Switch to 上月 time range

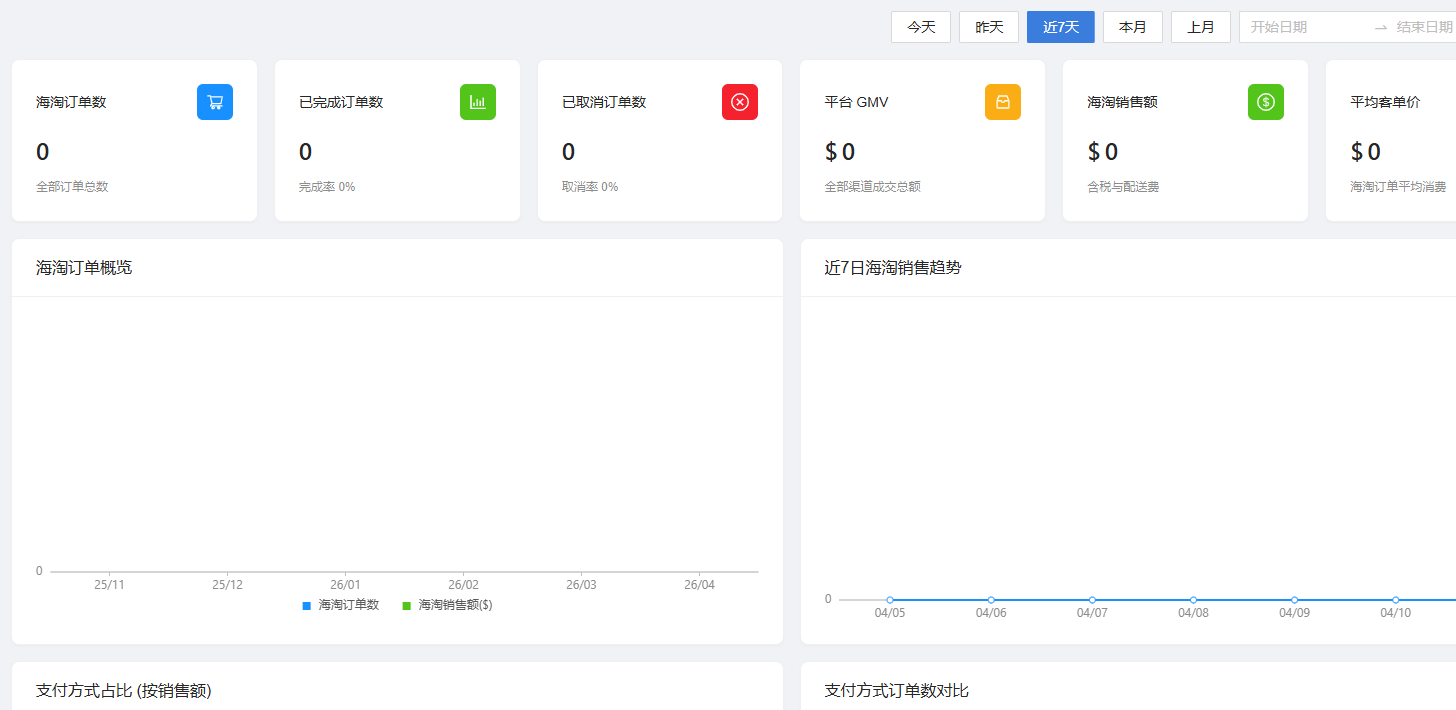tap(1201, 27)
